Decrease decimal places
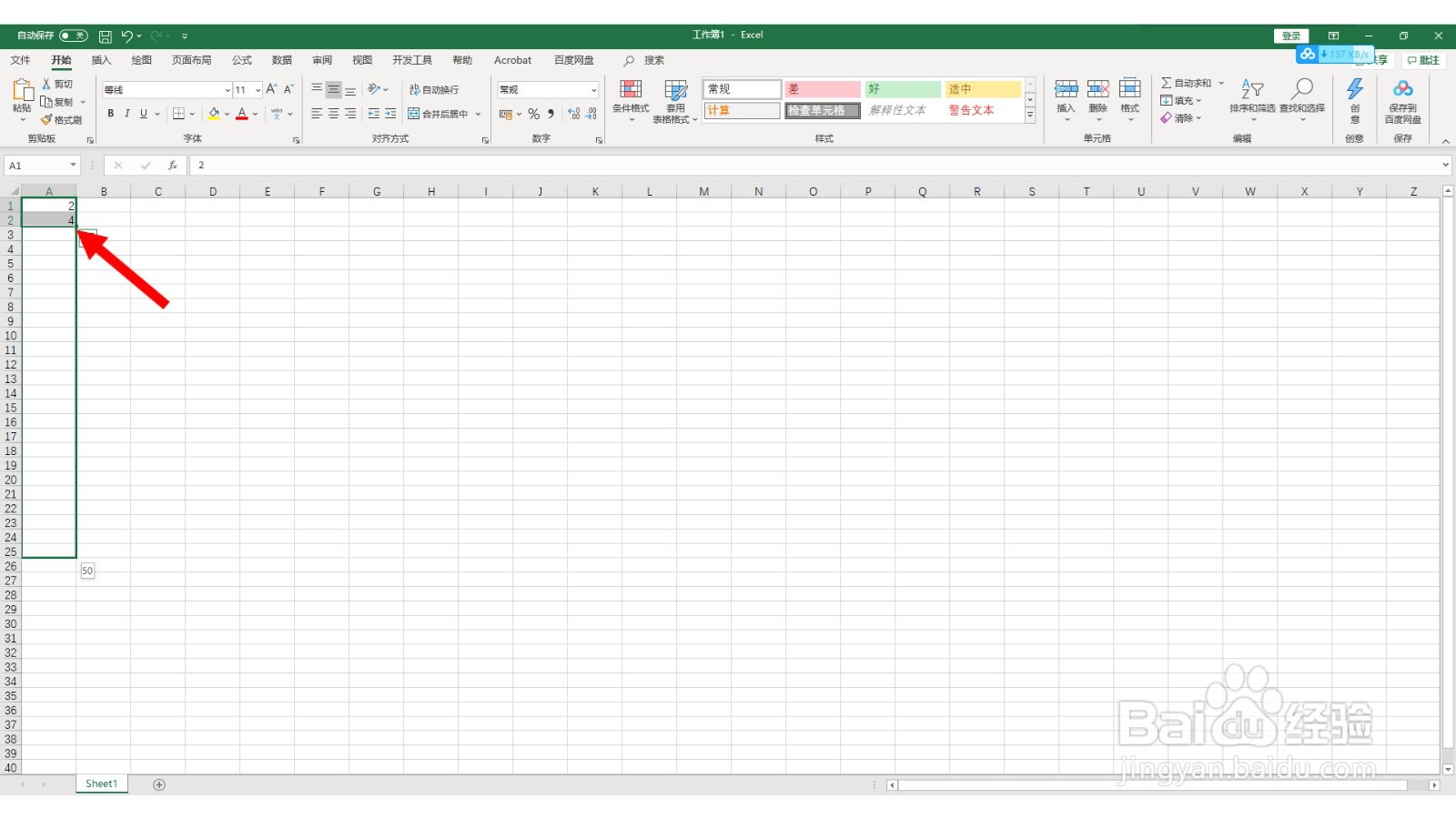This screenshot has width=1456, height=819. pyautogui.click(x=591, y=114)
